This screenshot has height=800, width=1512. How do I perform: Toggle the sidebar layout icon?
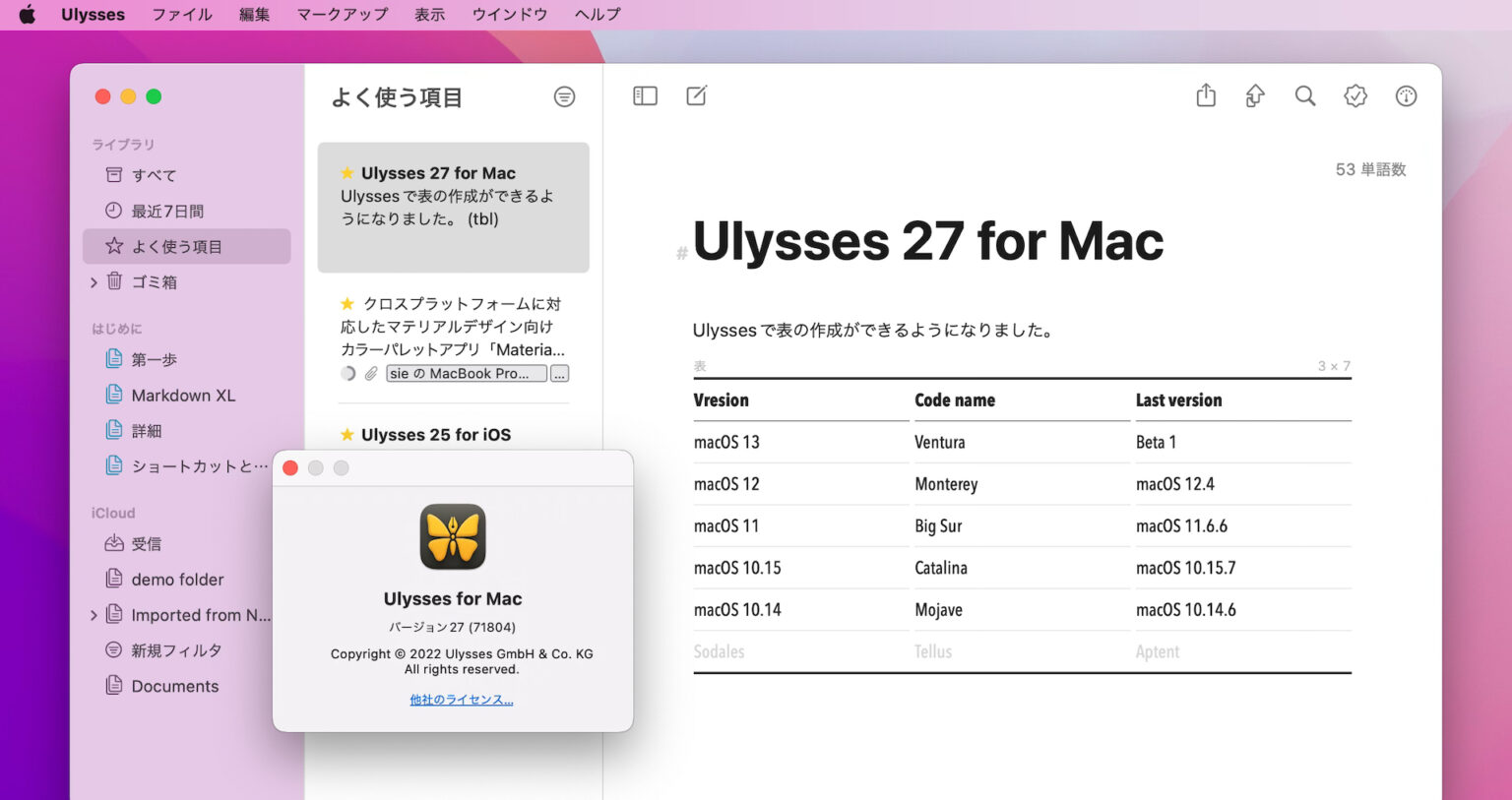(645, 95)
